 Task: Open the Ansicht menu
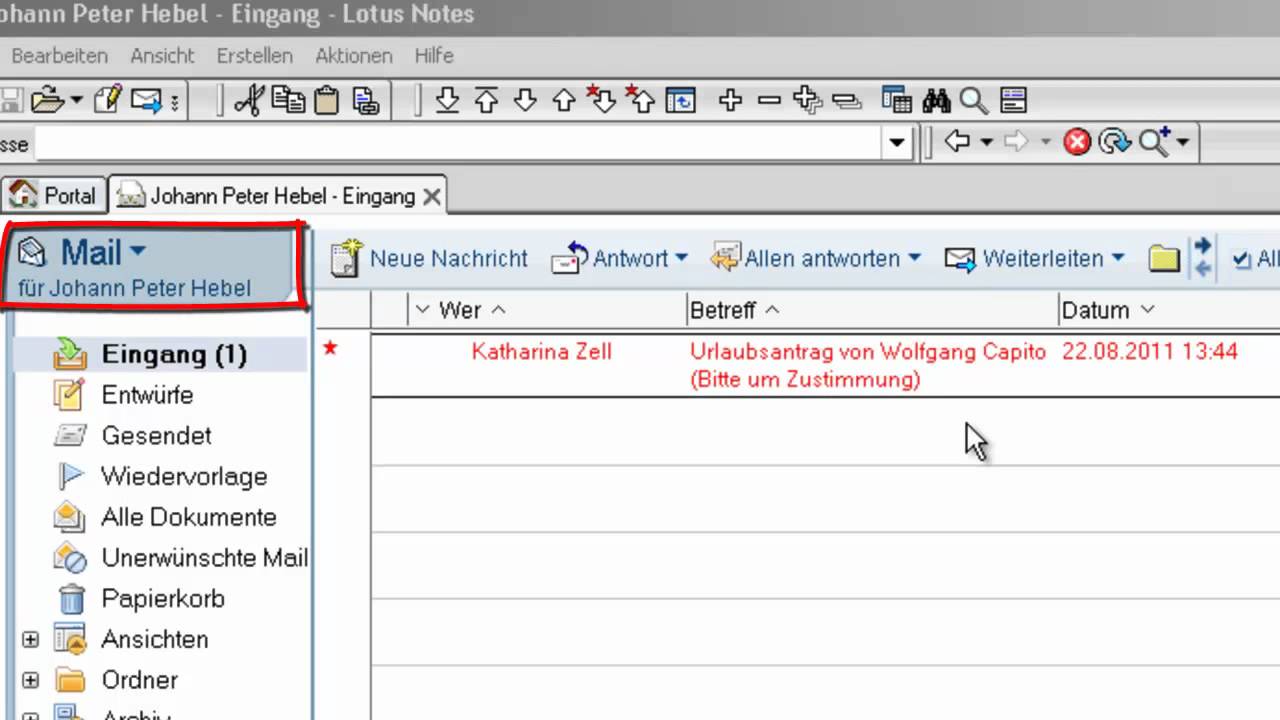(162, 56)
